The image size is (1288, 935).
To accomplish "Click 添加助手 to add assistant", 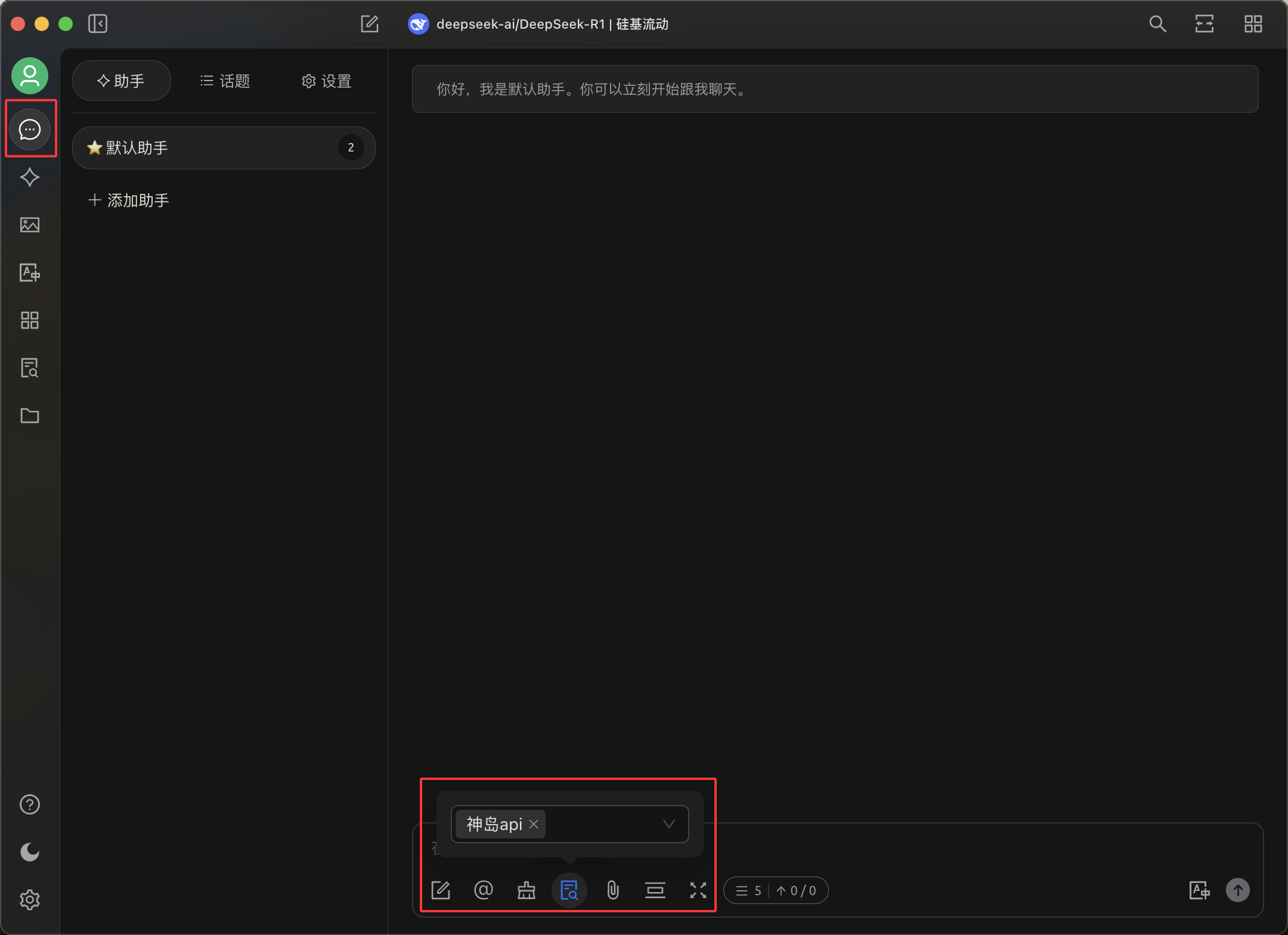I will click(x=129, y=200).
